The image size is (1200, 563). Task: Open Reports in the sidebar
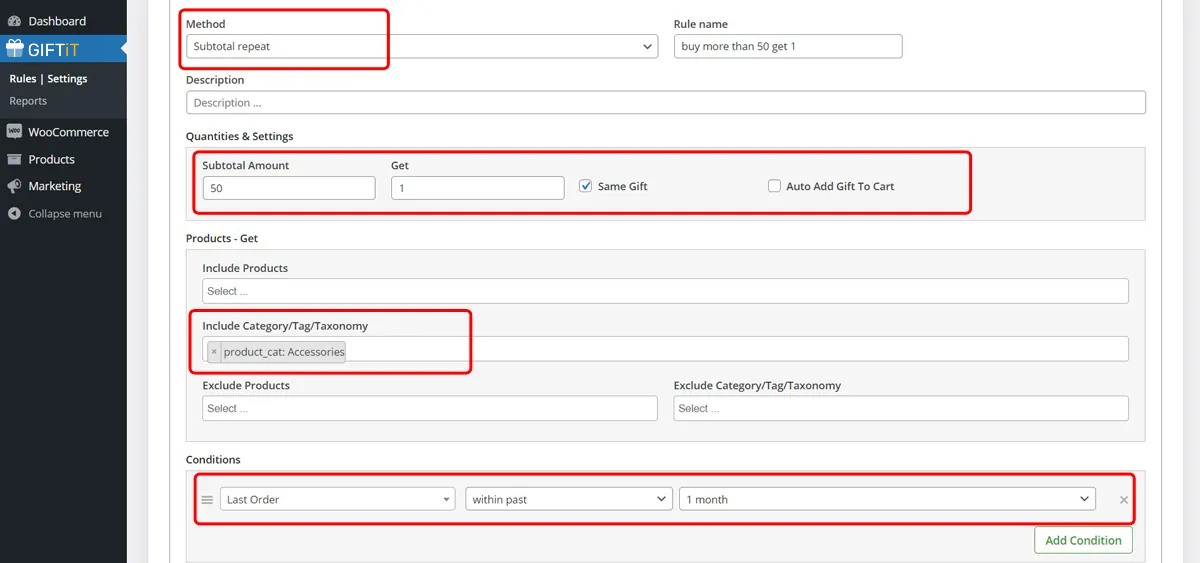point(28,101)
